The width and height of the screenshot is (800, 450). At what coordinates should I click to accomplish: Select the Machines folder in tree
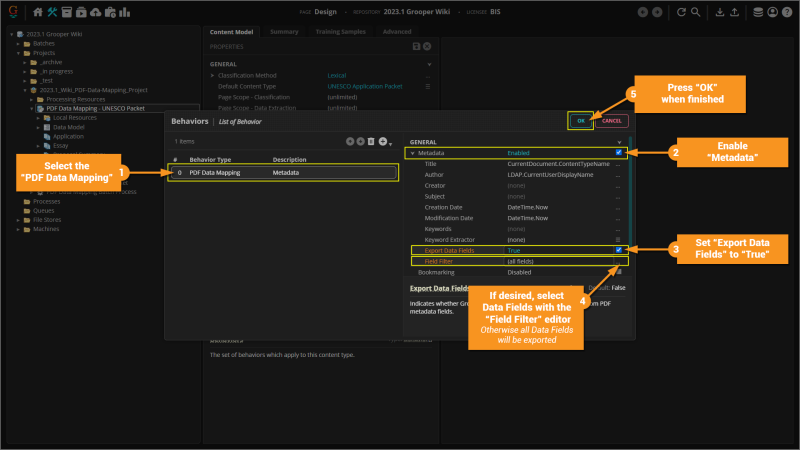(46, 229)
